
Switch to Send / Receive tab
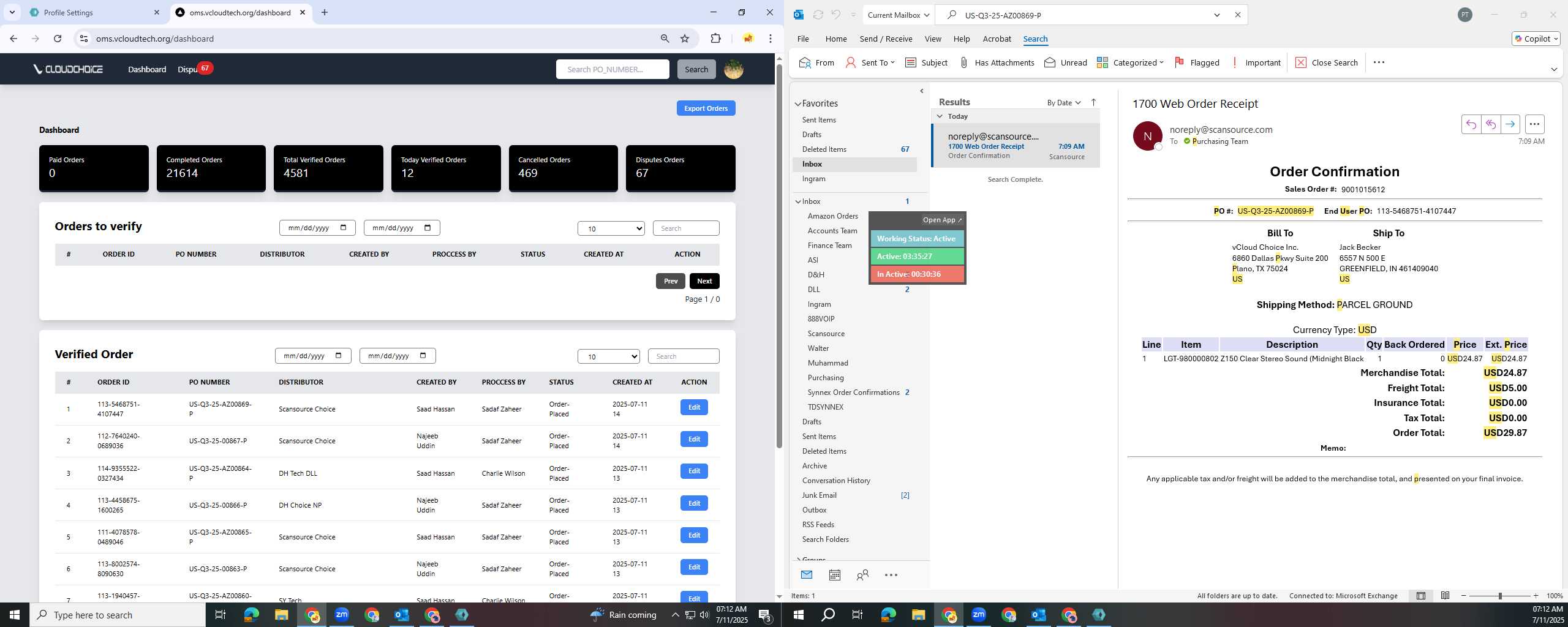click(x=886, y=39)
